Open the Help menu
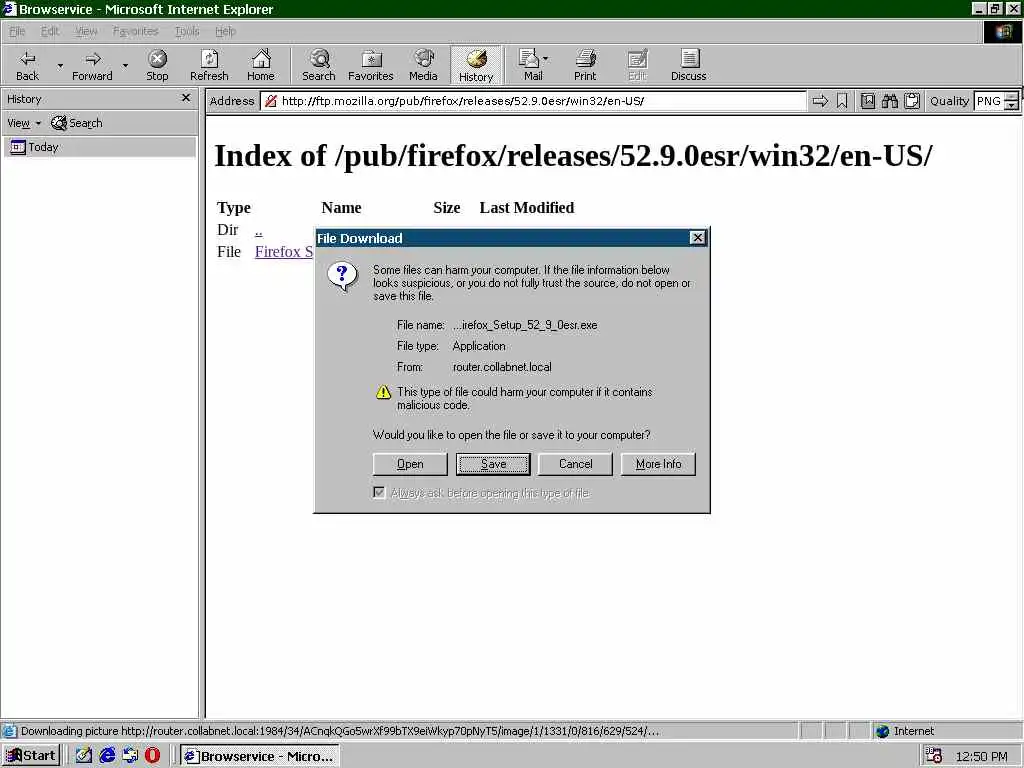The width and height of the screenshot is (1024, 768). click(x=225, y=31)
